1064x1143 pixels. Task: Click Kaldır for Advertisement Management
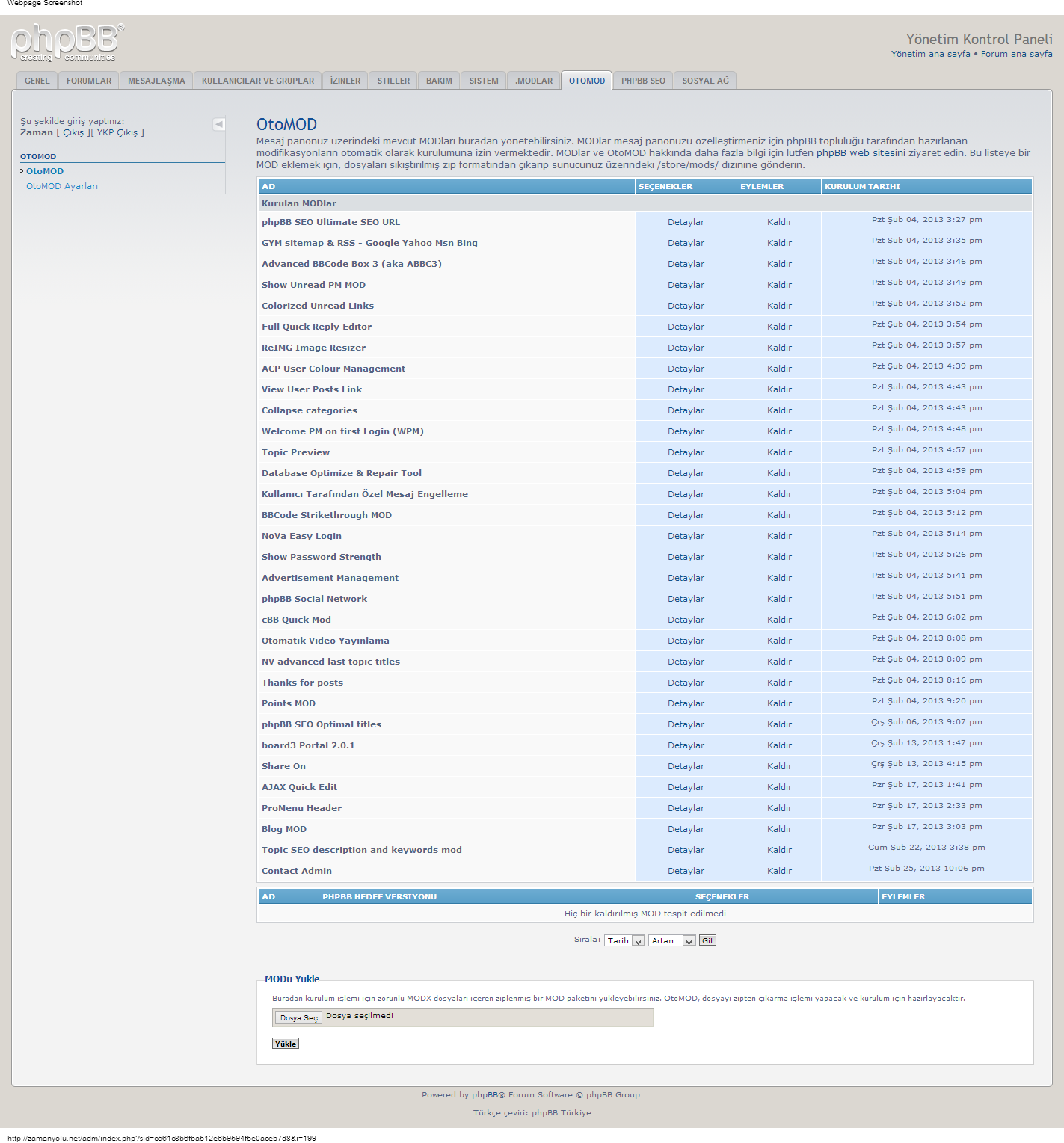coord(779,578)
